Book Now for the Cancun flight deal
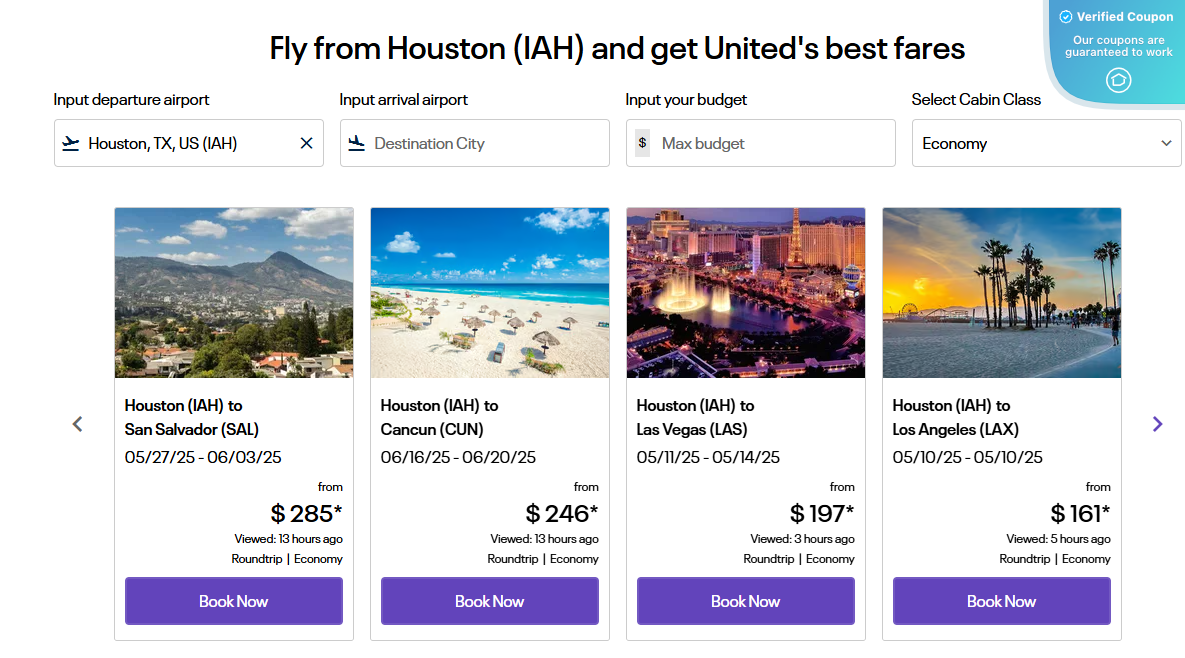 coord(489,601)
